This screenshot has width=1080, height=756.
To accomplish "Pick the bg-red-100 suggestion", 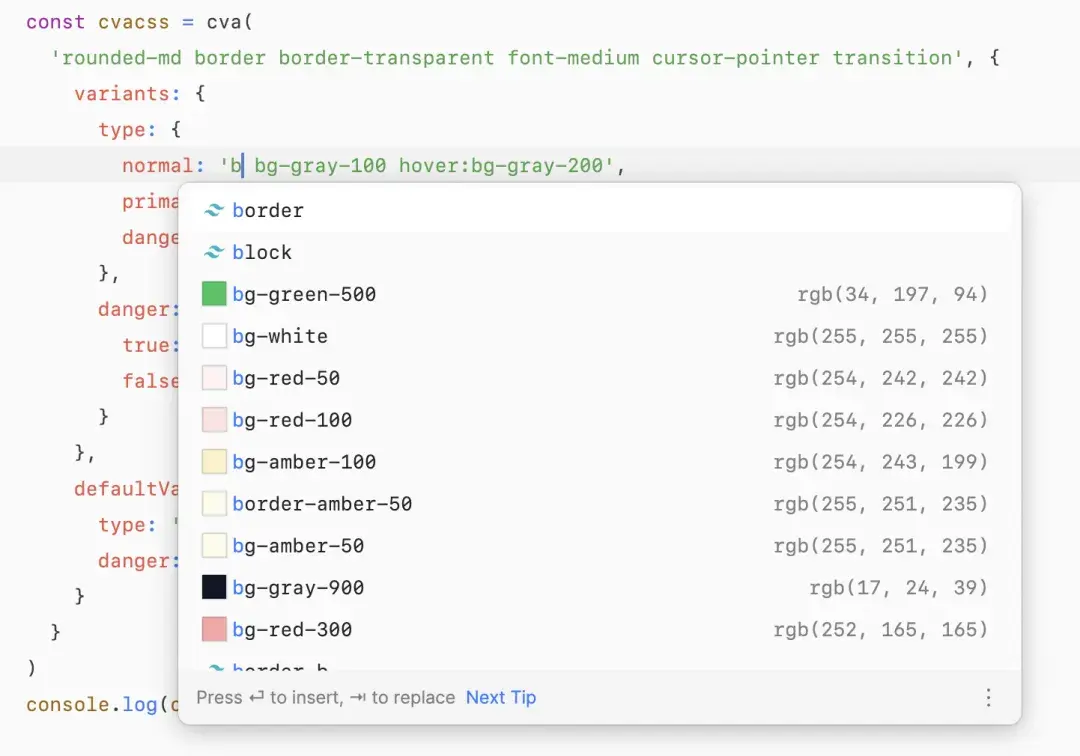I will click(x=599, y=420).
